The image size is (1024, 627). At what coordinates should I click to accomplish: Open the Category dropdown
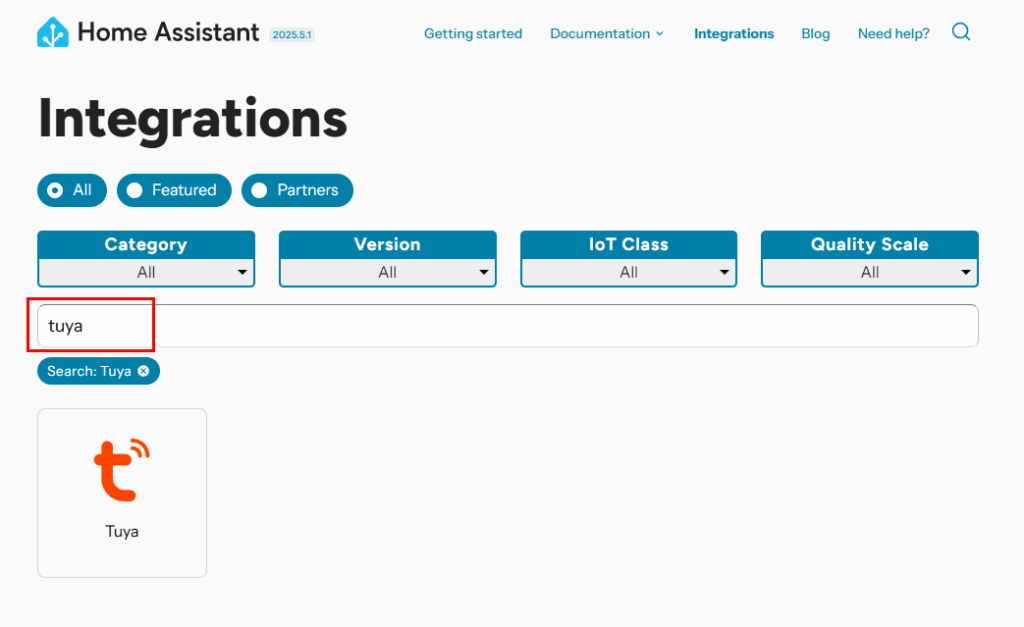tap(146, 272)
